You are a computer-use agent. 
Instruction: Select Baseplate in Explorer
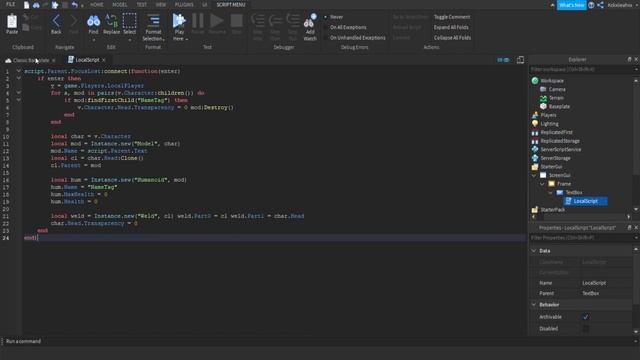559,107
